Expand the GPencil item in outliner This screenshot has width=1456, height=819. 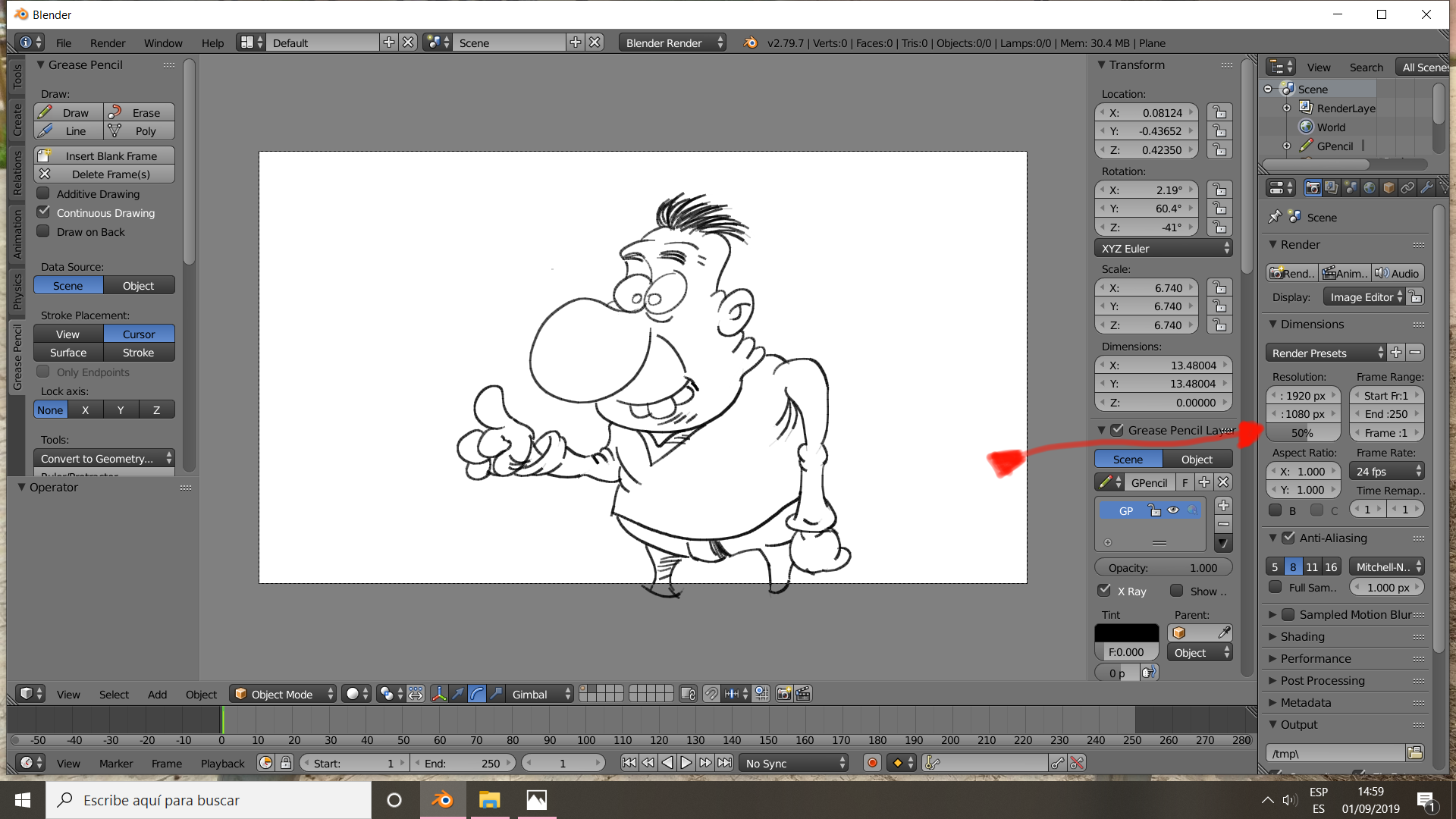coord(1287,146)
